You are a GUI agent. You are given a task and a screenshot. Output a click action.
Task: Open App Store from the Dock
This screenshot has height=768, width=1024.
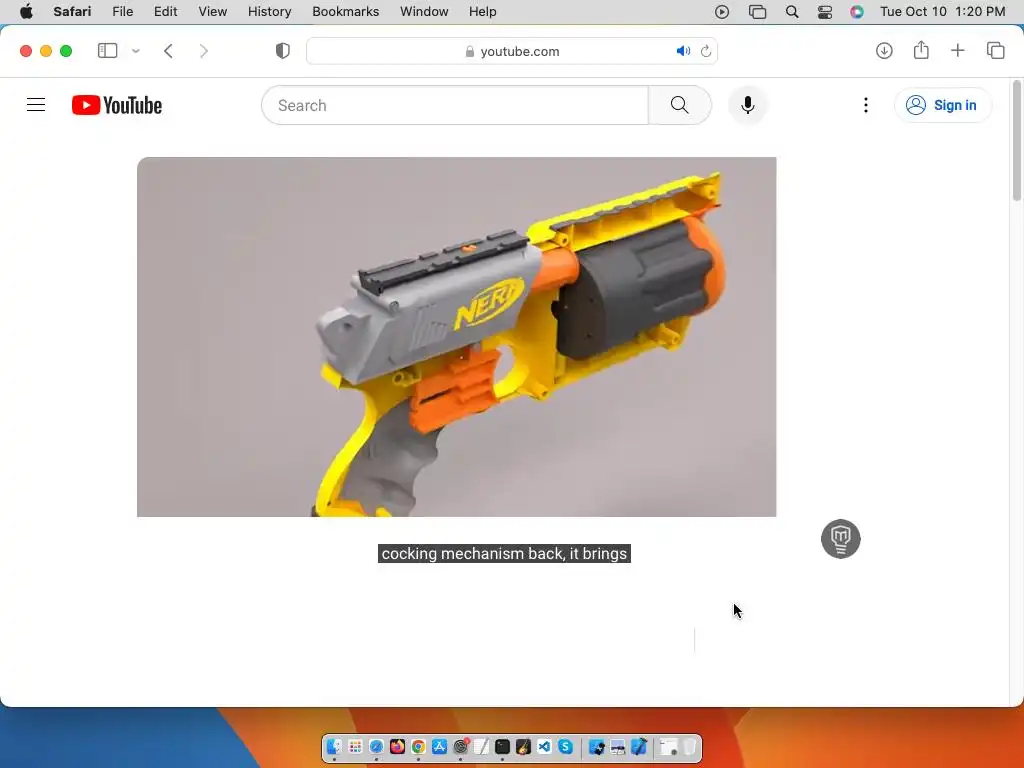coord(440,746)
